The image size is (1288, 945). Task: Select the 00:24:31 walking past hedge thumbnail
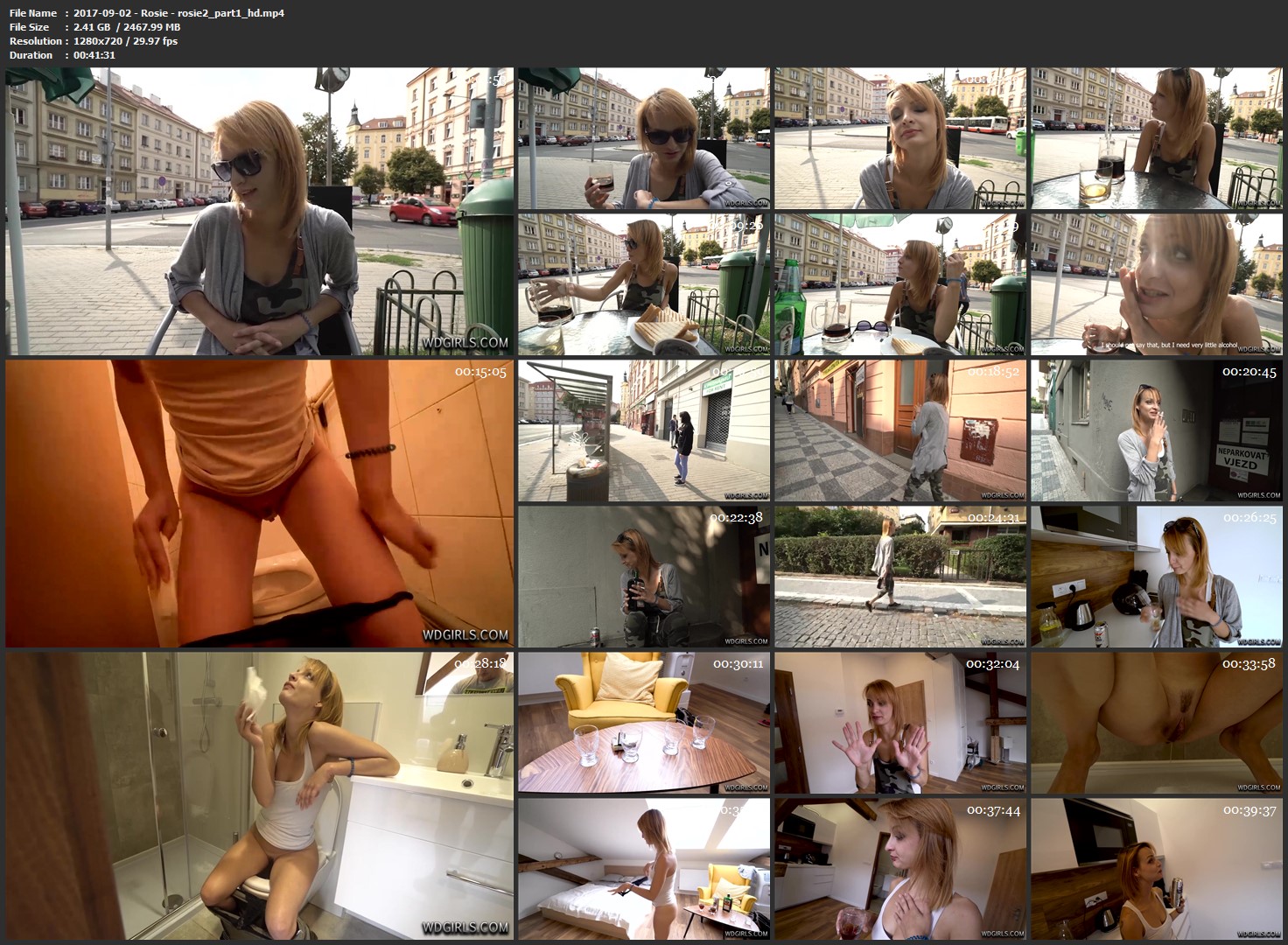pos(899,577)
